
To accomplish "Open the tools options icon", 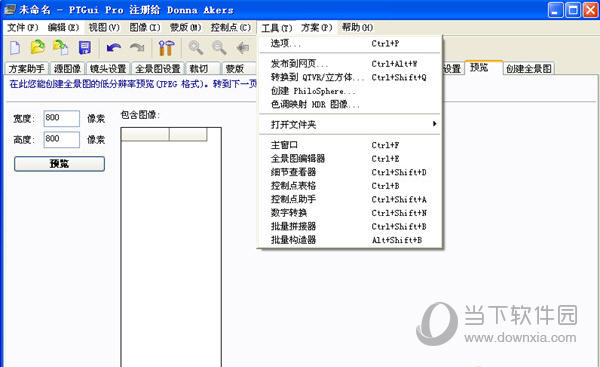I will tap(166, 48).
